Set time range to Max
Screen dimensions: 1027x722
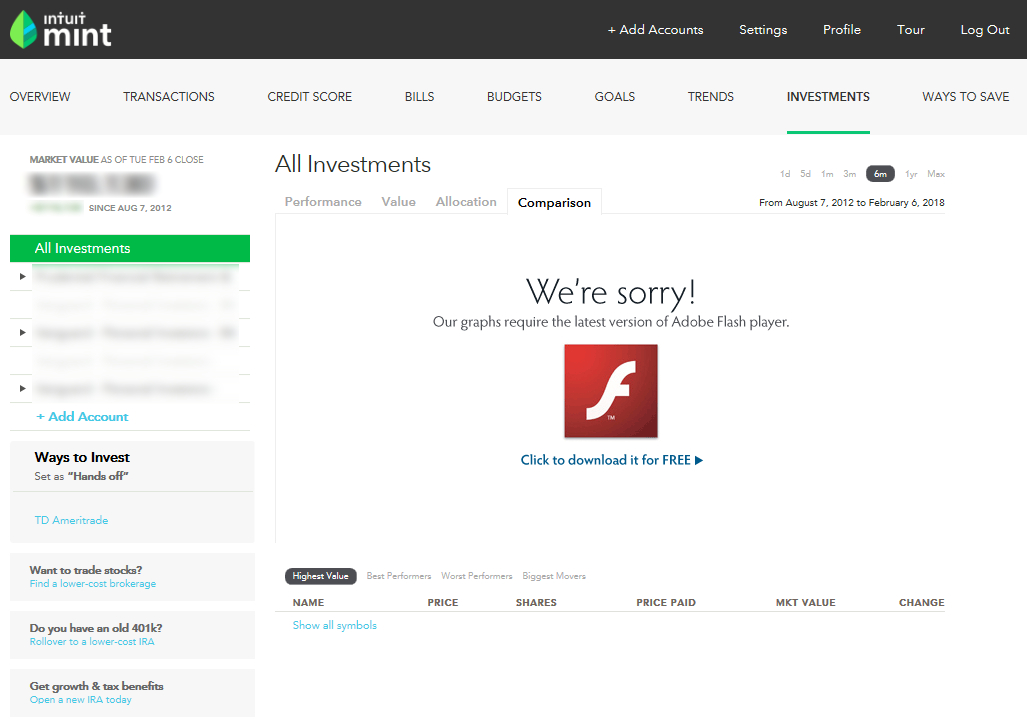tap(936, 174)
